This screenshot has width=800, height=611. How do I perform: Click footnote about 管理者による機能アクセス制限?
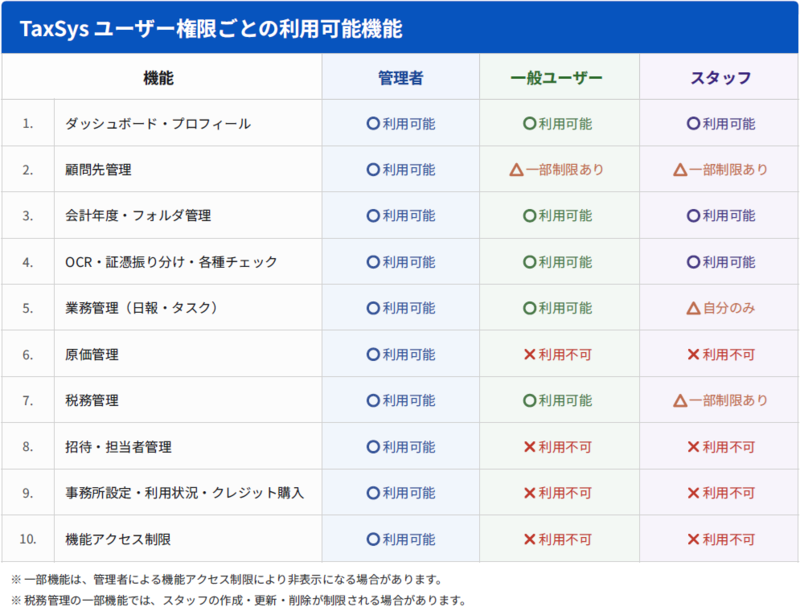(227, 579)
